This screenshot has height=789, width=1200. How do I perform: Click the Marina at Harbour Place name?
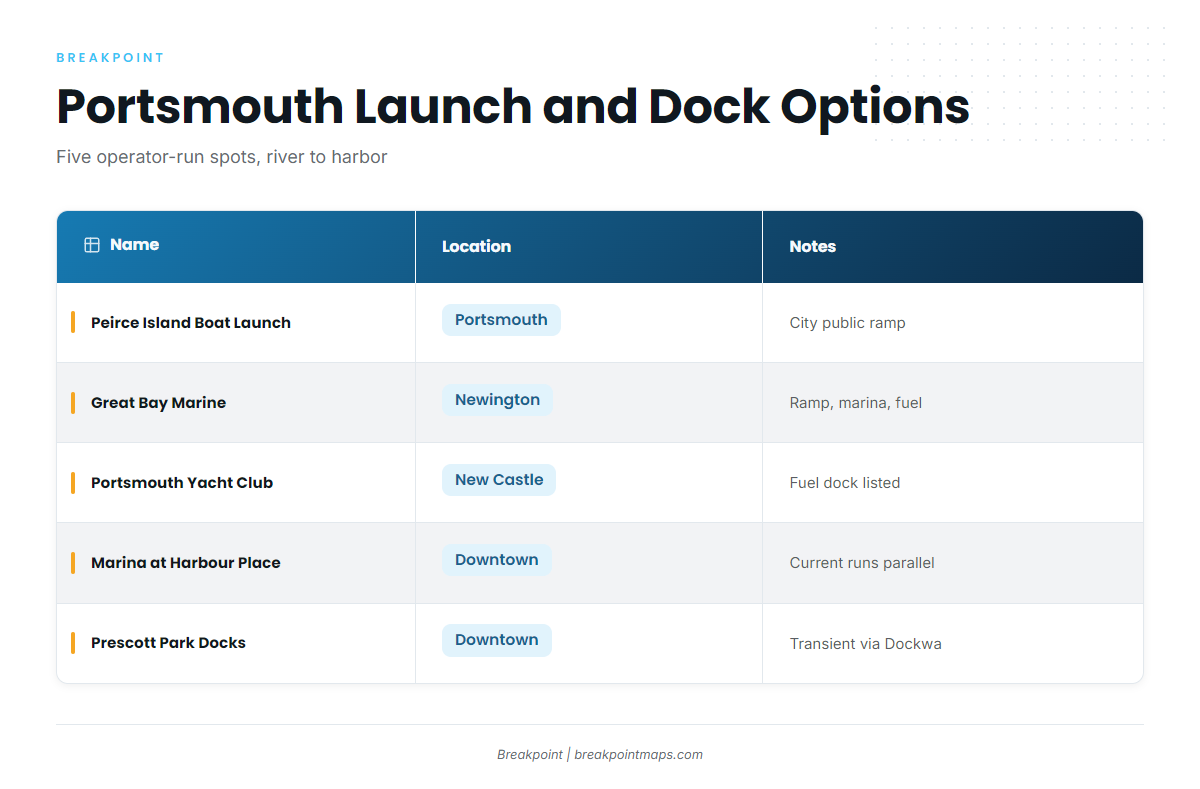186,563
